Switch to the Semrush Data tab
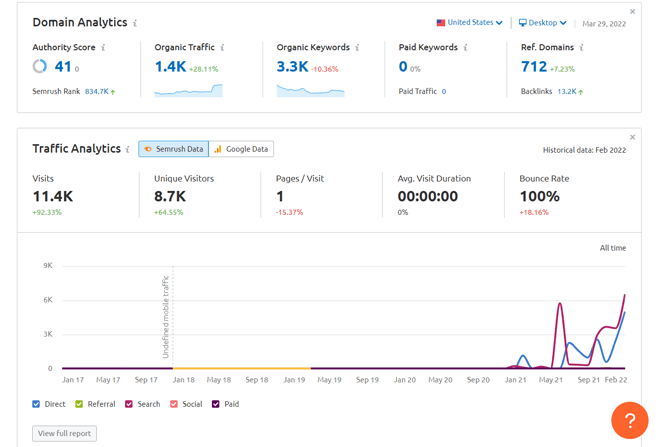 click(x=174, y=149)
